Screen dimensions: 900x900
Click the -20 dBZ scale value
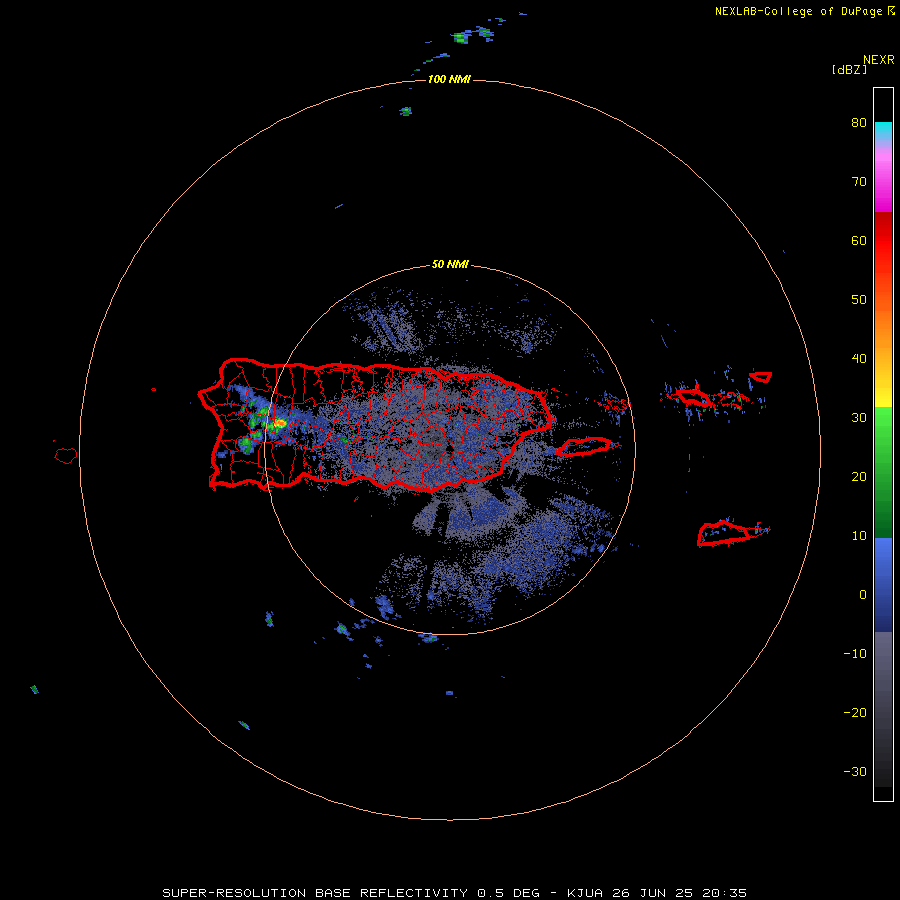tap(855, 713)
